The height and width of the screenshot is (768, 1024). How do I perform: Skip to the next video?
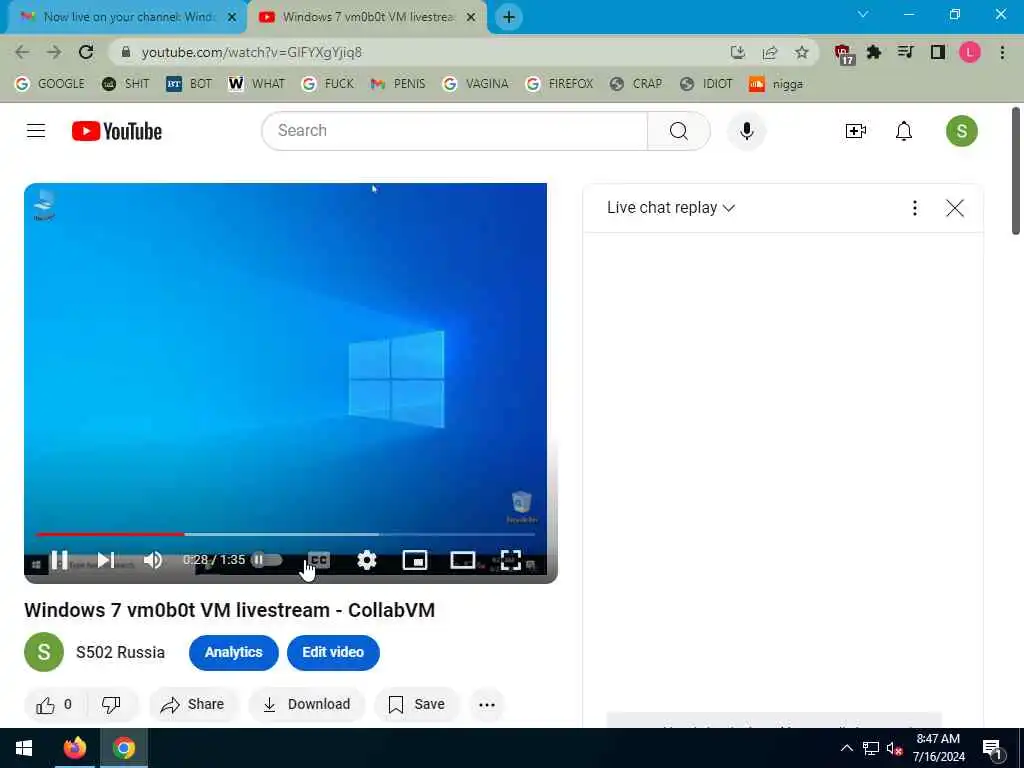(x=106, y=560)
